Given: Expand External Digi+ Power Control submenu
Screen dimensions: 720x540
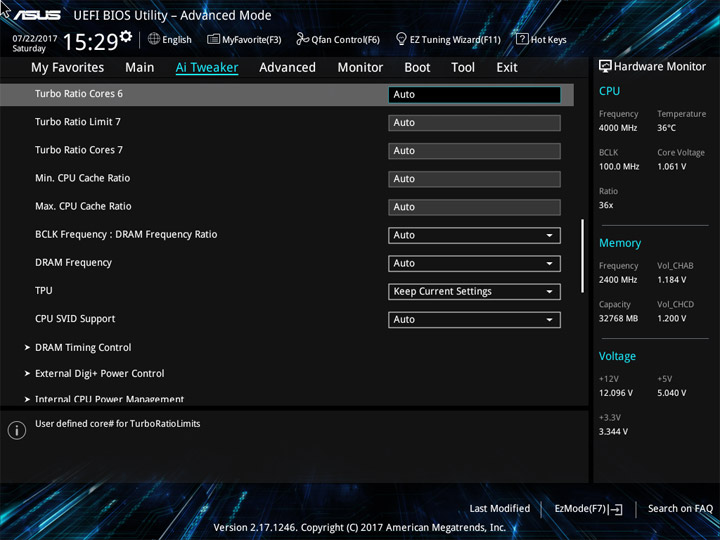Looking at the screenshot, I should point(99,374).
